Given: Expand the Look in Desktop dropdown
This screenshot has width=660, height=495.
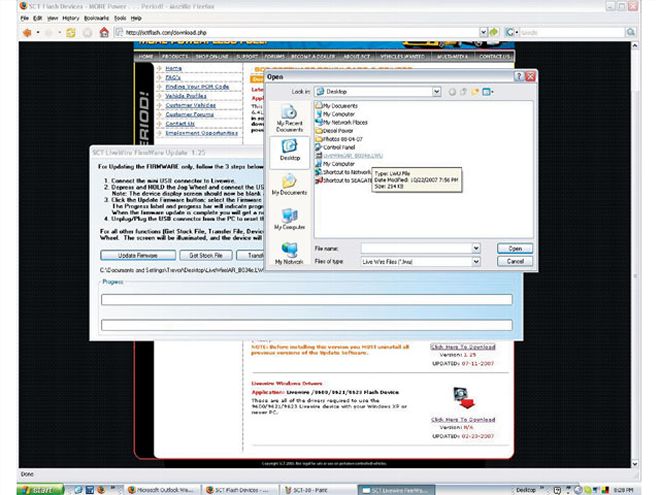Looking at the screenshot, I should [x=436, y=91].
